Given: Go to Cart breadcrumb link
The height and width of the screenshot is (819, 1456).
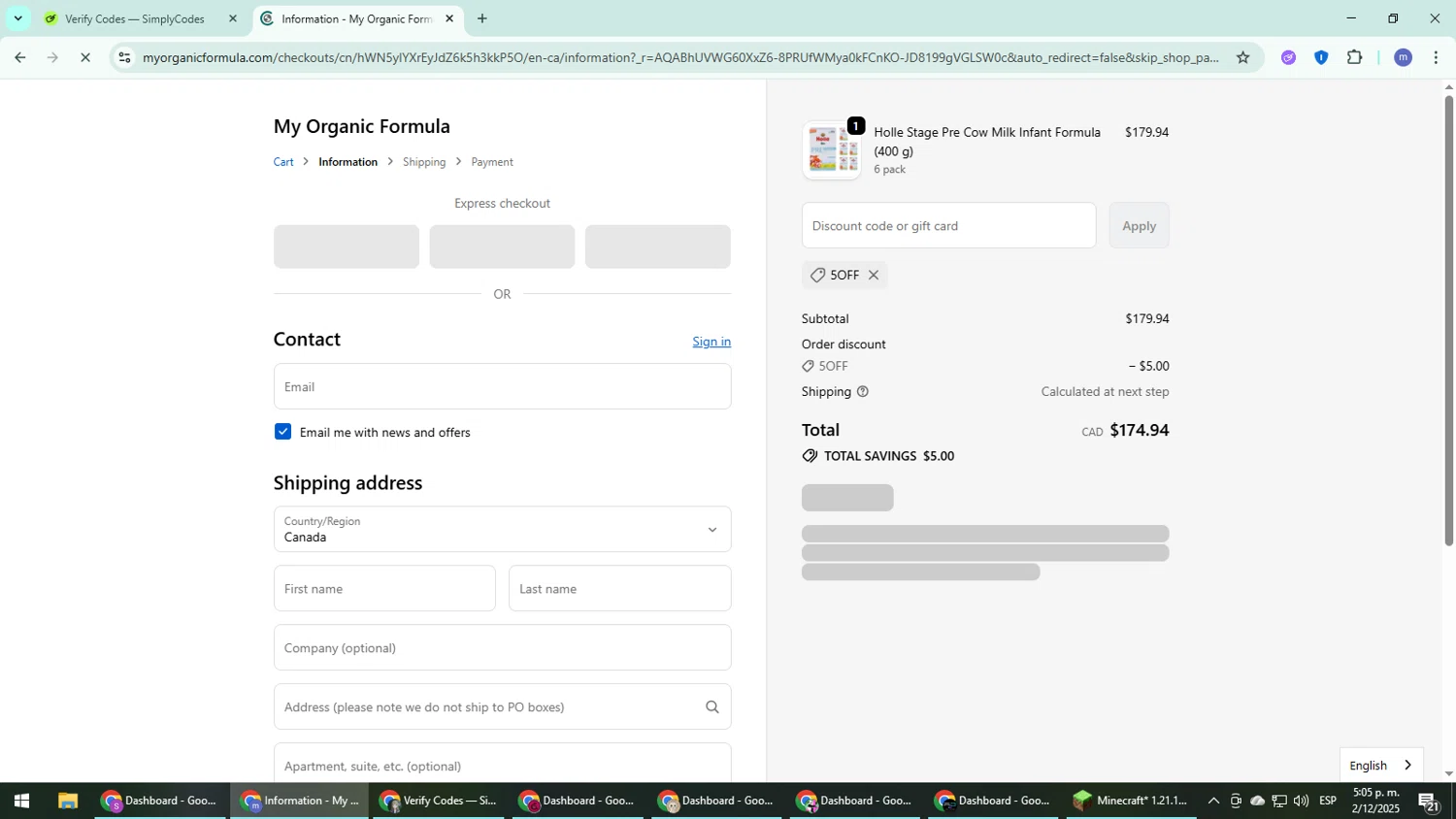Looking at the screenshot, I should point(283,162).
